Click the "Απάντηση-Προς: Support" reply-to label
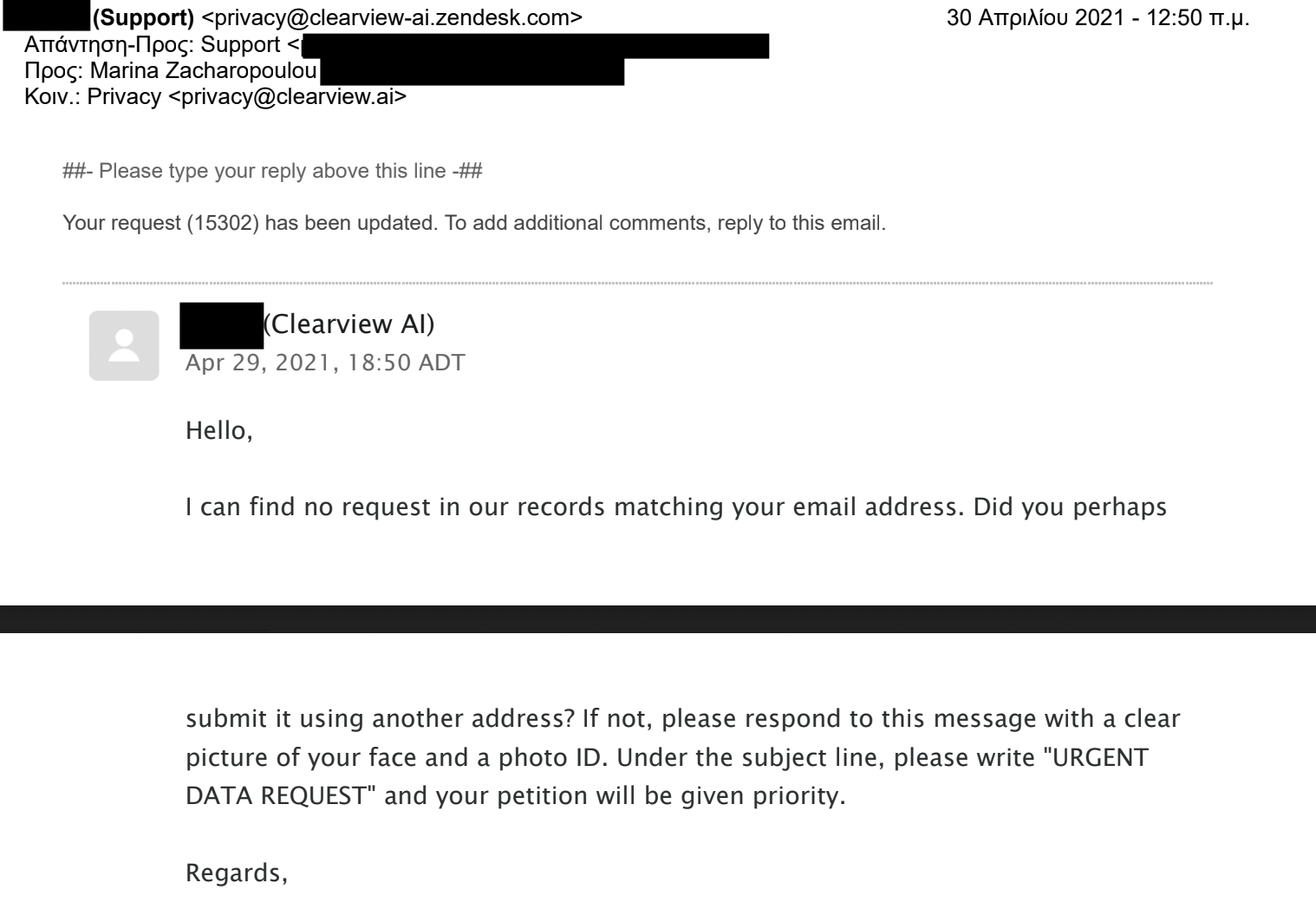Screen dimensions: 1316x909 pos(153,45)
